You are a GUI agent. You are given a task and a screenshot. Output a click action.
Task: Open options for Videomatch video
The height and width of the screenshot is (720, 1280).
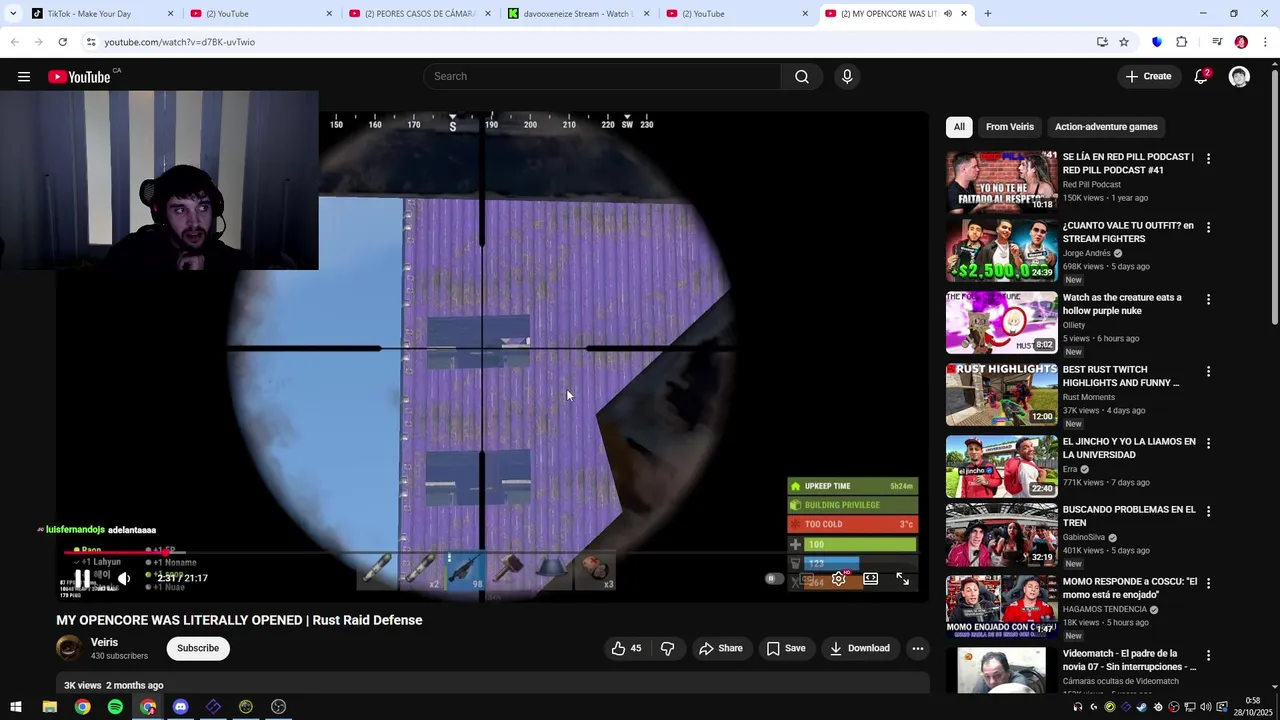tap(1208, 655)
